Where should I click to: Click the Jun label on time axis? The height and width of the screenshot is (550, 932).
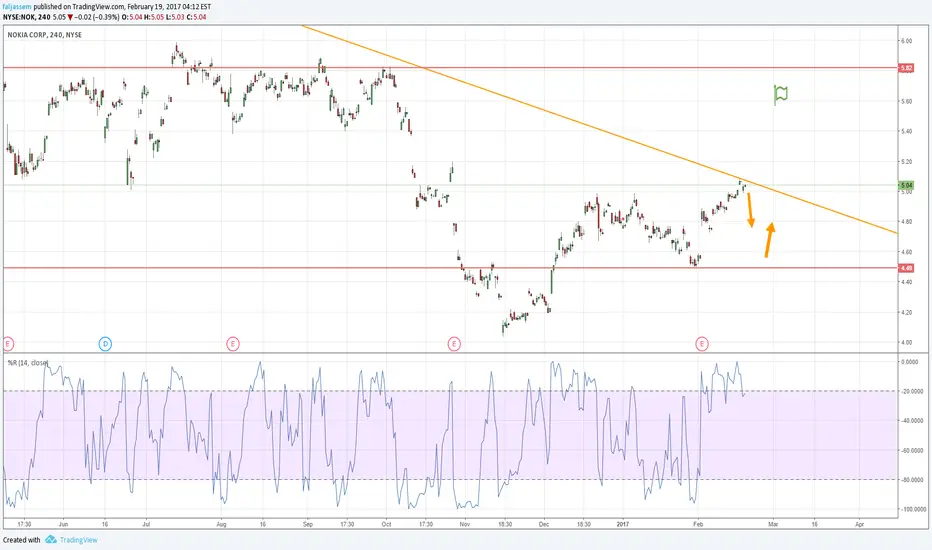coord(64,524)
